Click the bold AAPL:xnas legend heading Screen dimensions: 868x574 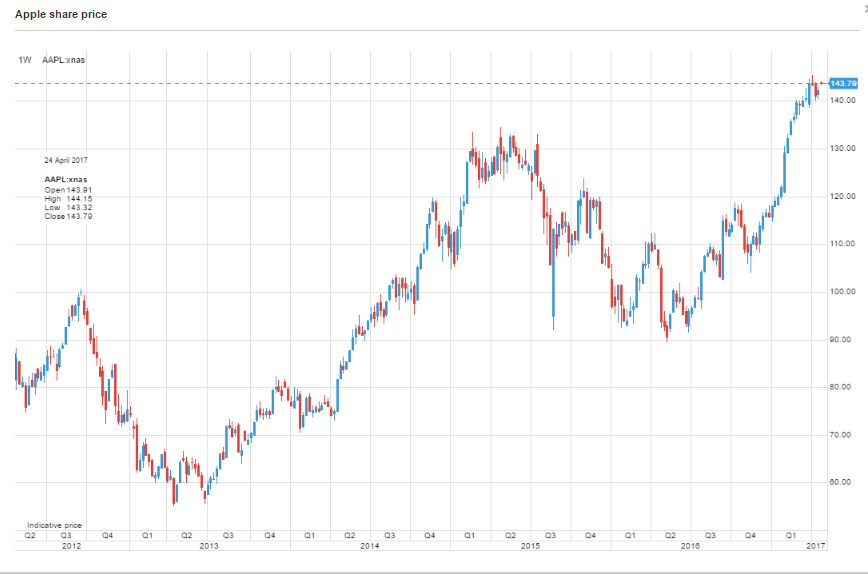pyautogui.click(x=66, y=179)
